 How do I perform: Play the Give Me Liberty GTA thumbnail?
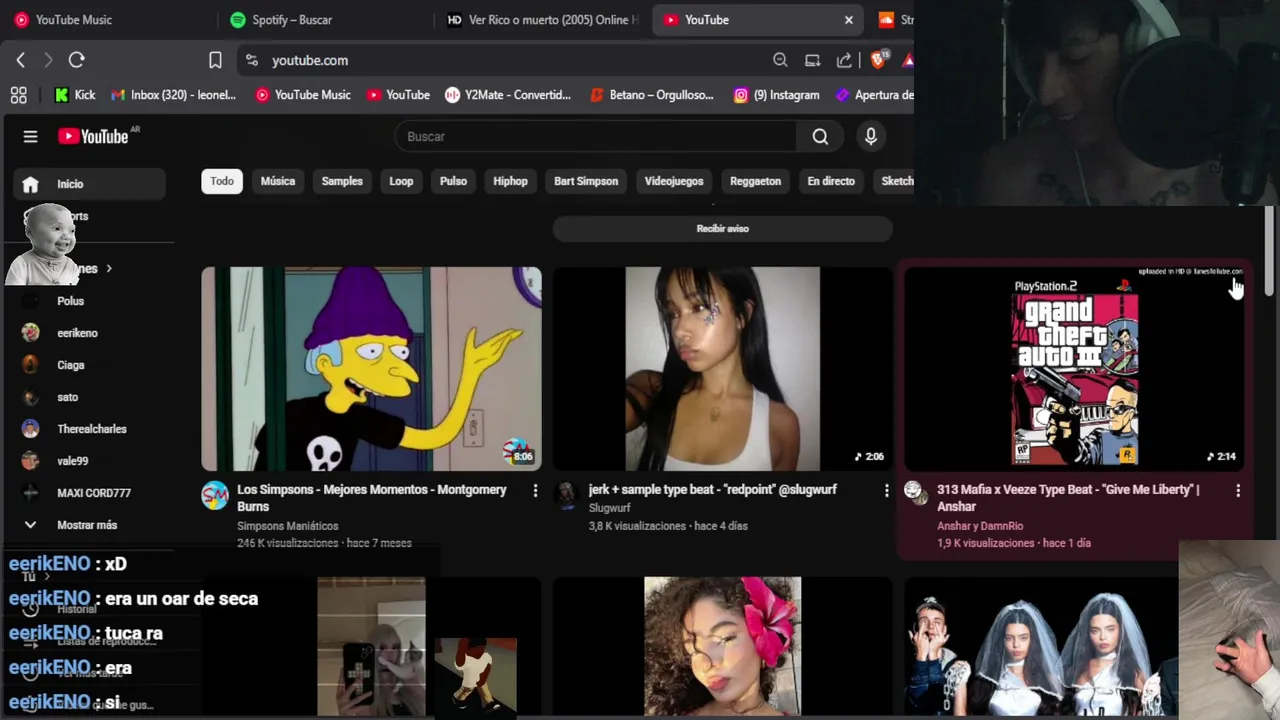[1074, 369]
